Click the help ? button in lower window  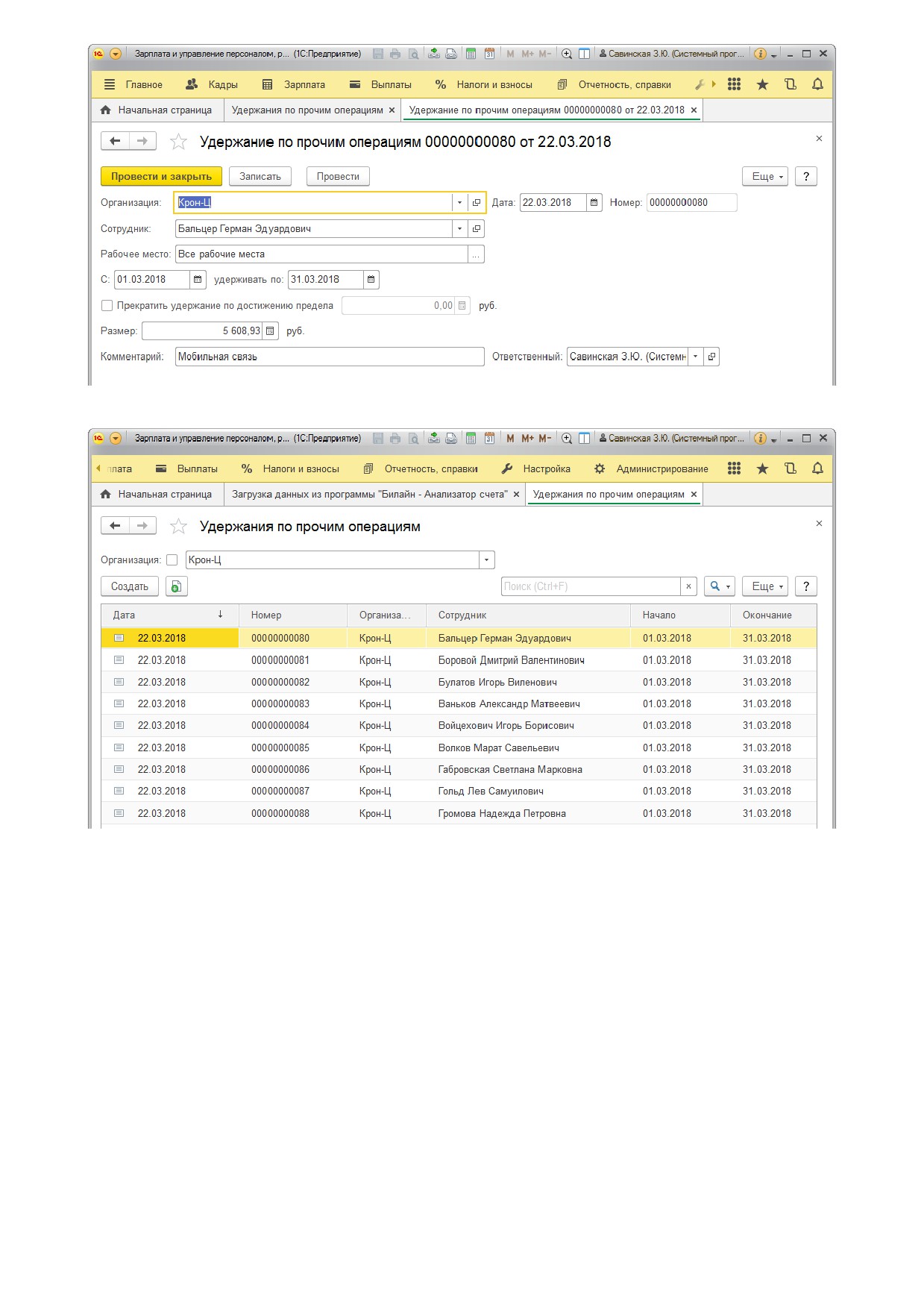coord(806,586)
